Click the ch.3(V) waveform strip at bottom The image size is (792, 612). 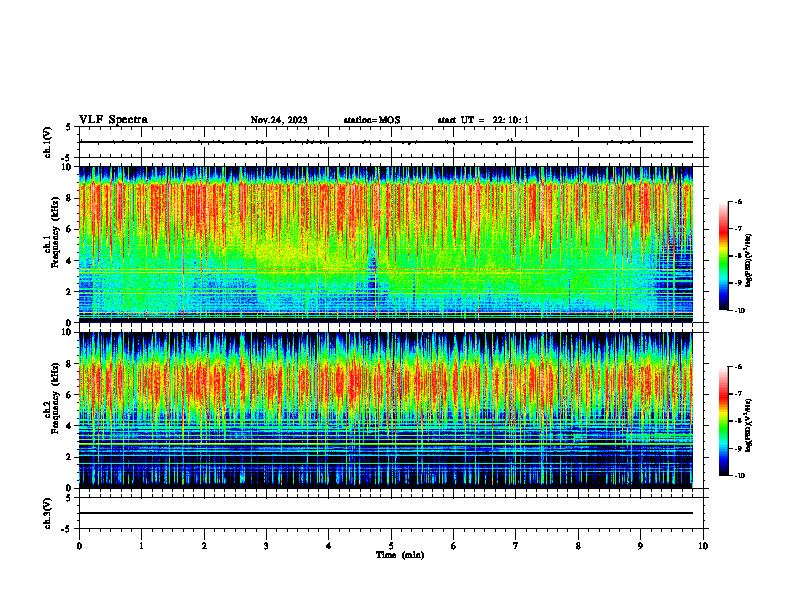(391, 513)
